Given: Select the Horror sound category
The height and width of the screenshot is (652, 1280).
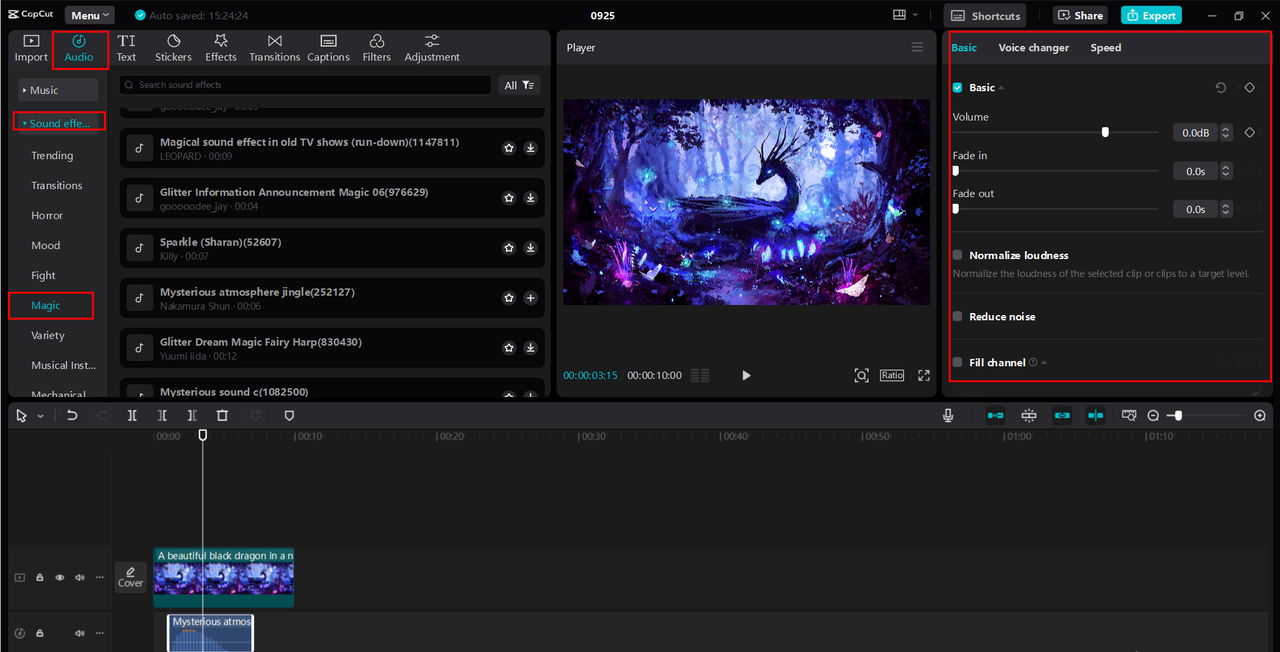Looking at the screenshot, I should (x=47, y=215).
